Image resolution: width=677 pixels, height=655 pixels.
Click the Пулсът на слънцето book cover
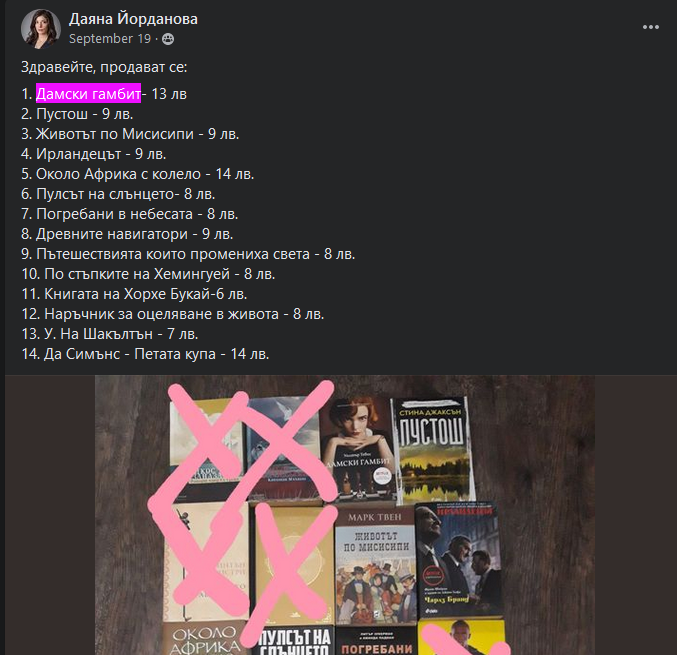(x=294, y=641)
